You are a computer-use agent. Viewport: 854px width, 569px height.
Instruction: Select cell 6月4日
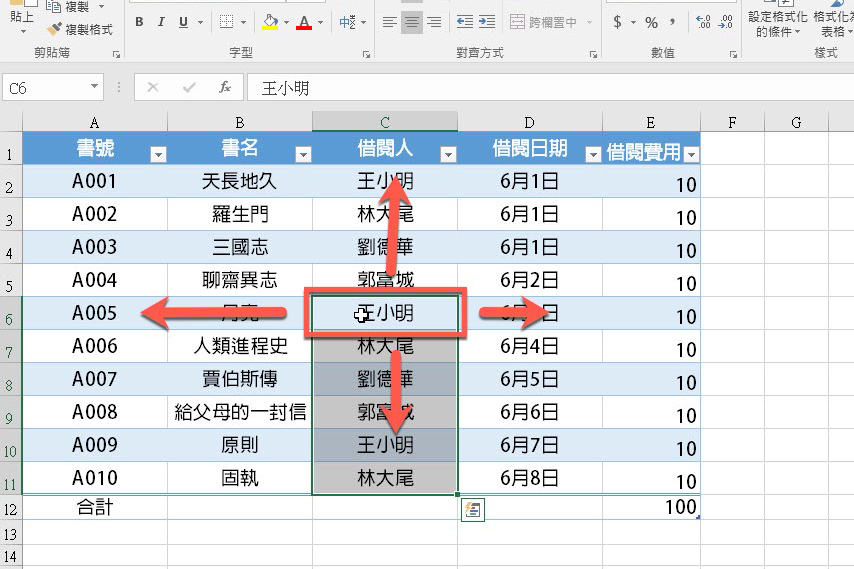(529, 346)
